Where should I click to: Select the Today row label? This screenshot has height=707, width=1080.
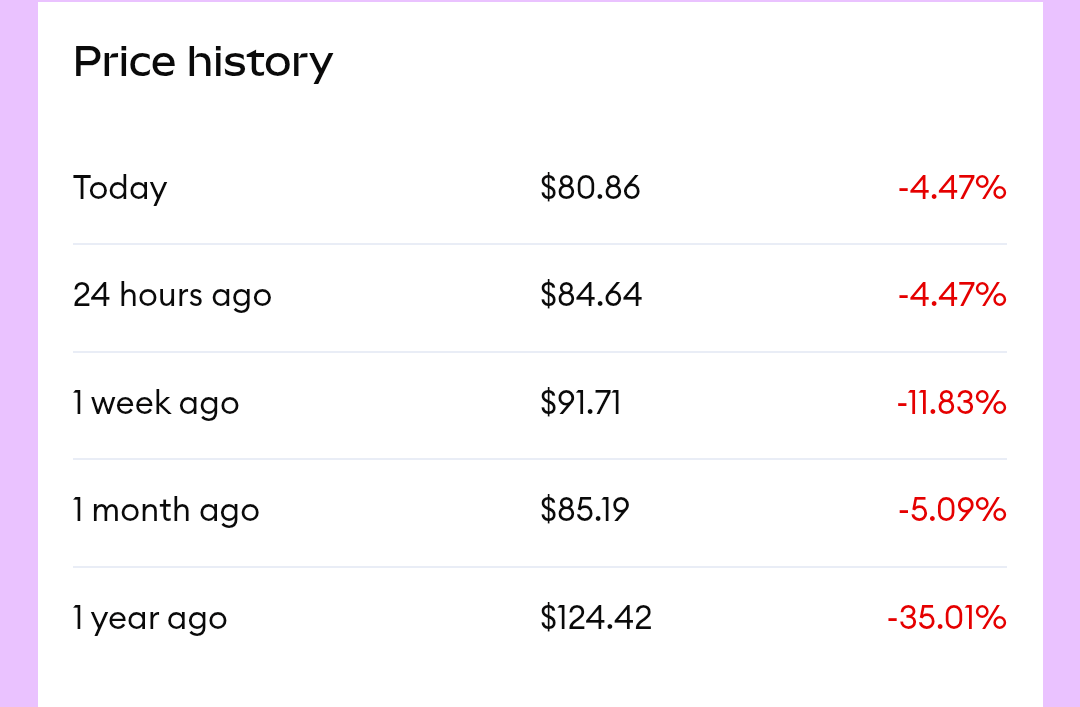pos(120,188)
